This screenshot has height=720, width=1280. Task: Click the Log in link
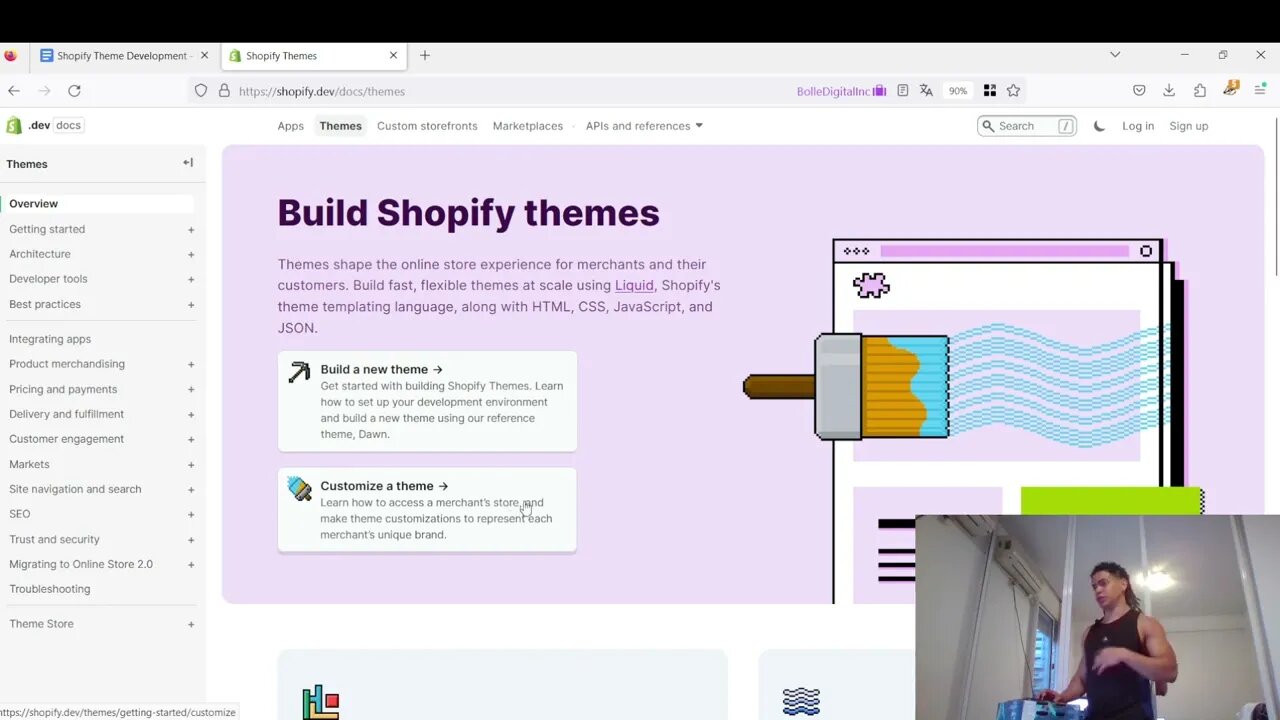(1138, 126)
